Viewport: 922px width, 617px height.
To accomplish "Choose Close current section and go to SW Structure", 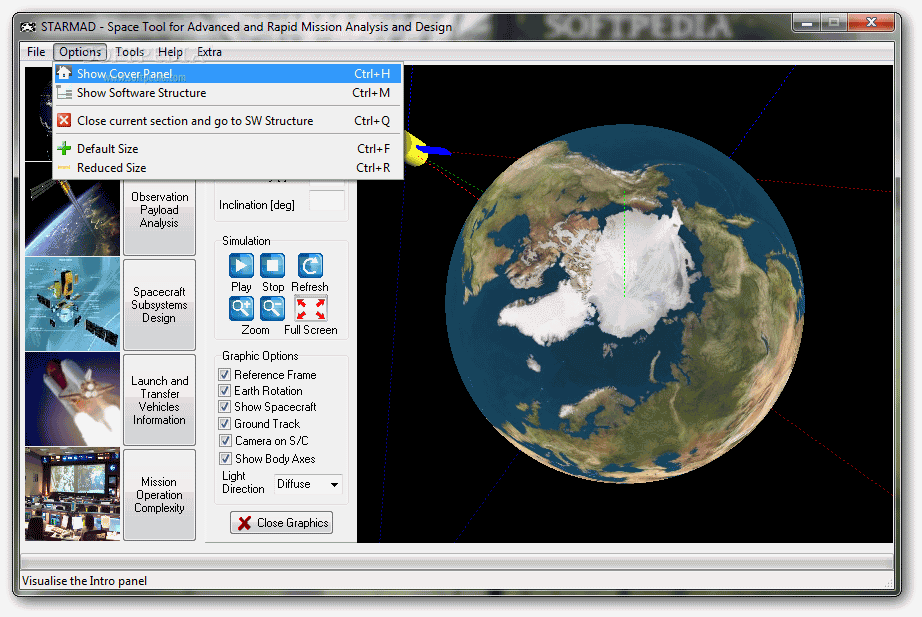I will [x=228, y=121].
